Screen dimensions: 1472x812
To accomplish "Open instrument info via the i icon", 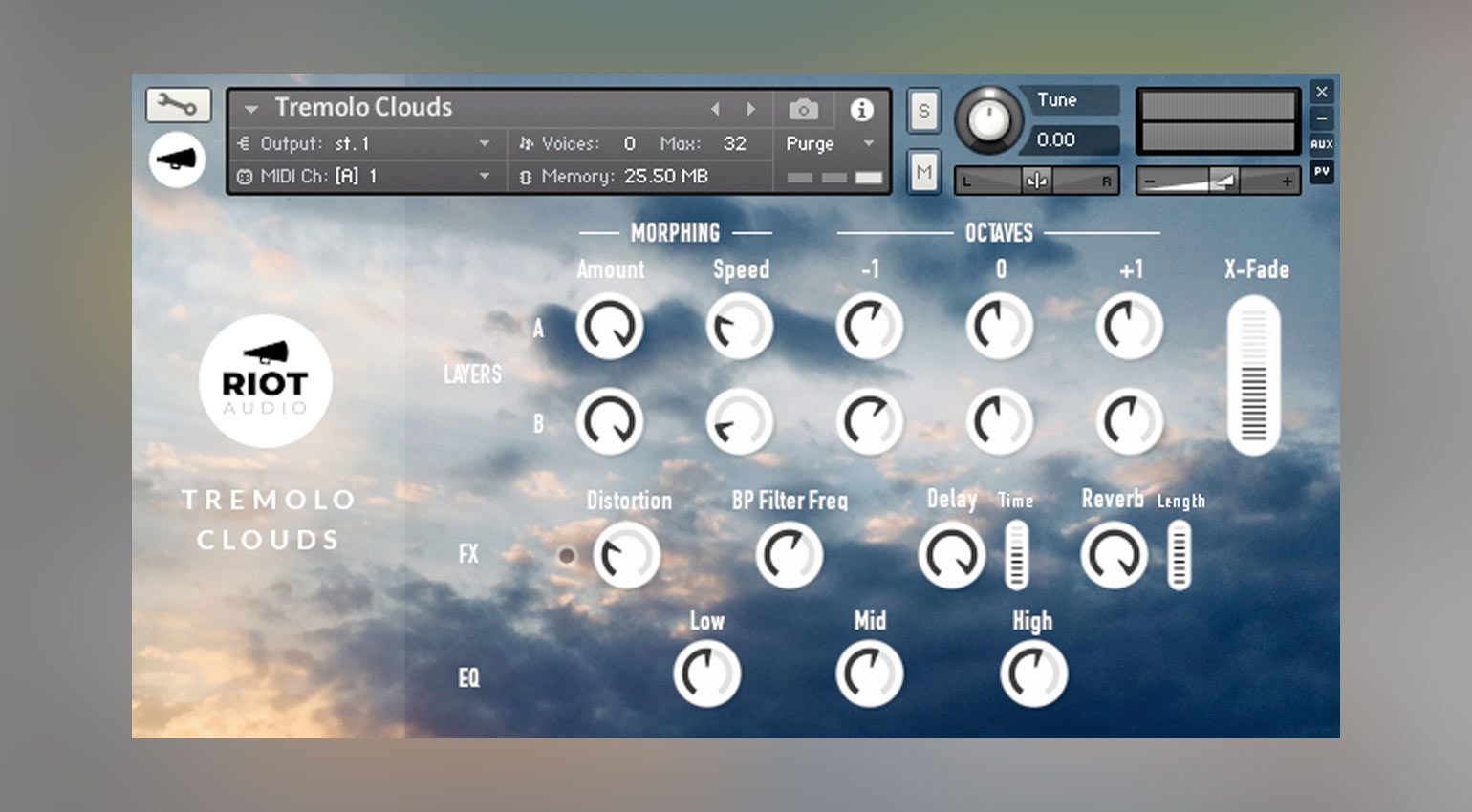I will 861,110.
